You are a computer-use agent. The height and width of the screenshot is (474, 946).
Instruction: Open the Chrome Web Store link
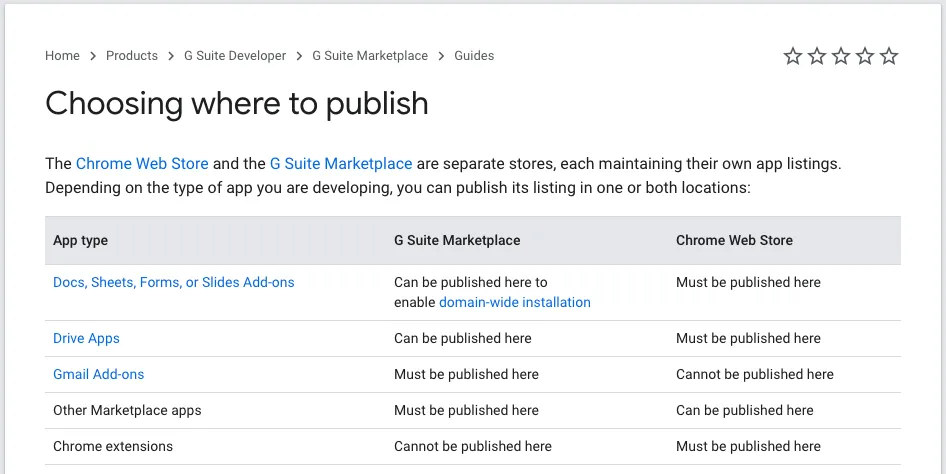click(142, 164)
